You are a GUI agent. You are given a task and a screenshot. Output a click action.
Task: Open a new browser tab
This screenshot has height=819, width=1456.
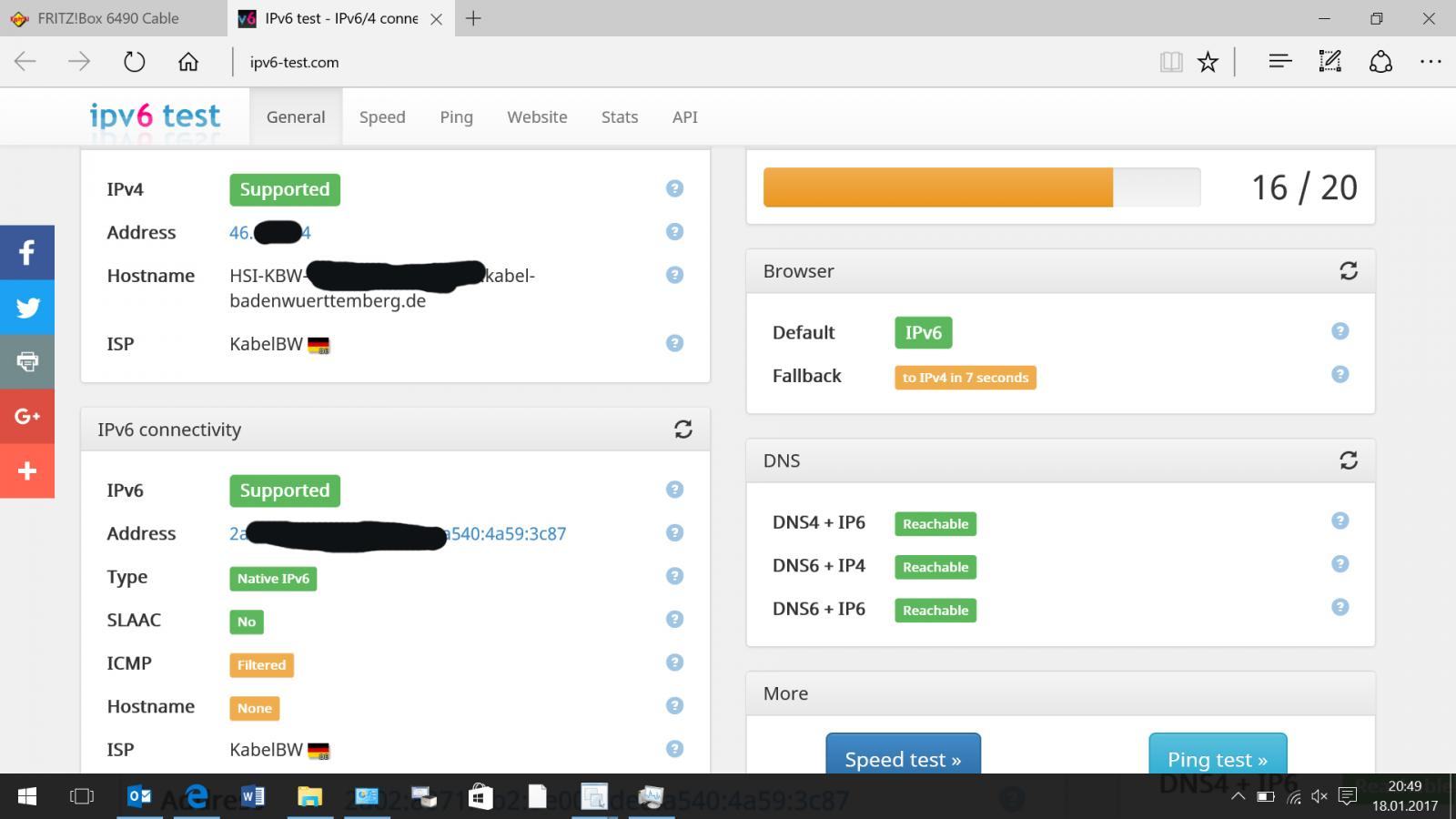[x=473, y=18]
